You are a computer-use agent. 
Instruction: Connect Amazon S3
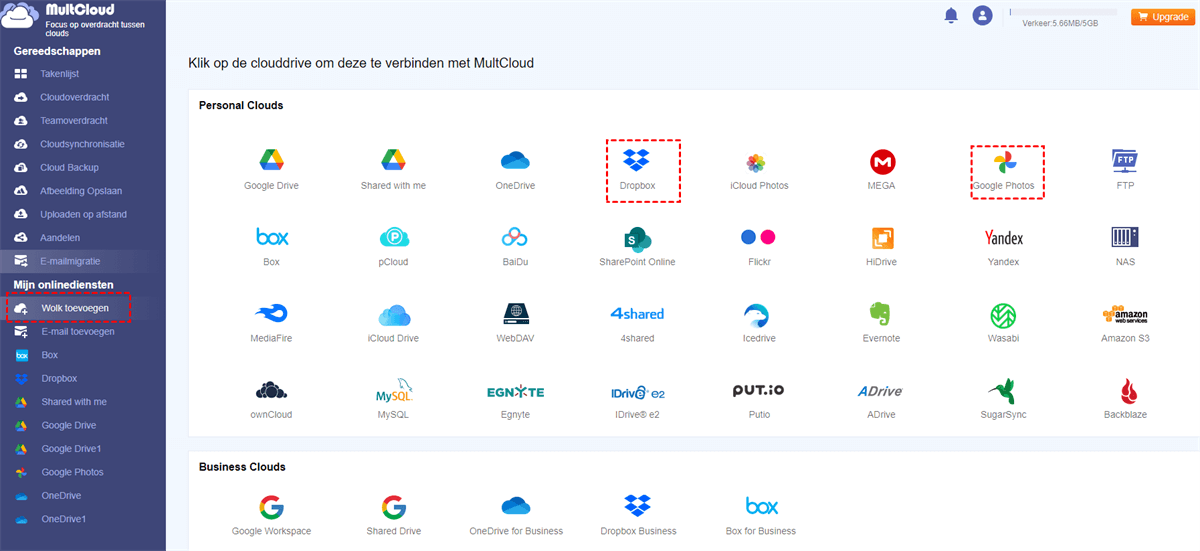click(1126, 314)
